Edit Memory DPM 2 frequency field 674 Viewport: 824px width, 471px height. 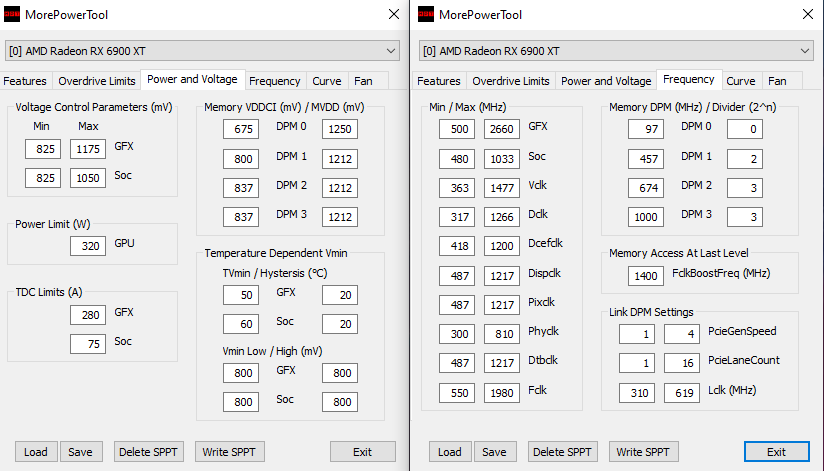tap(646, 188)
